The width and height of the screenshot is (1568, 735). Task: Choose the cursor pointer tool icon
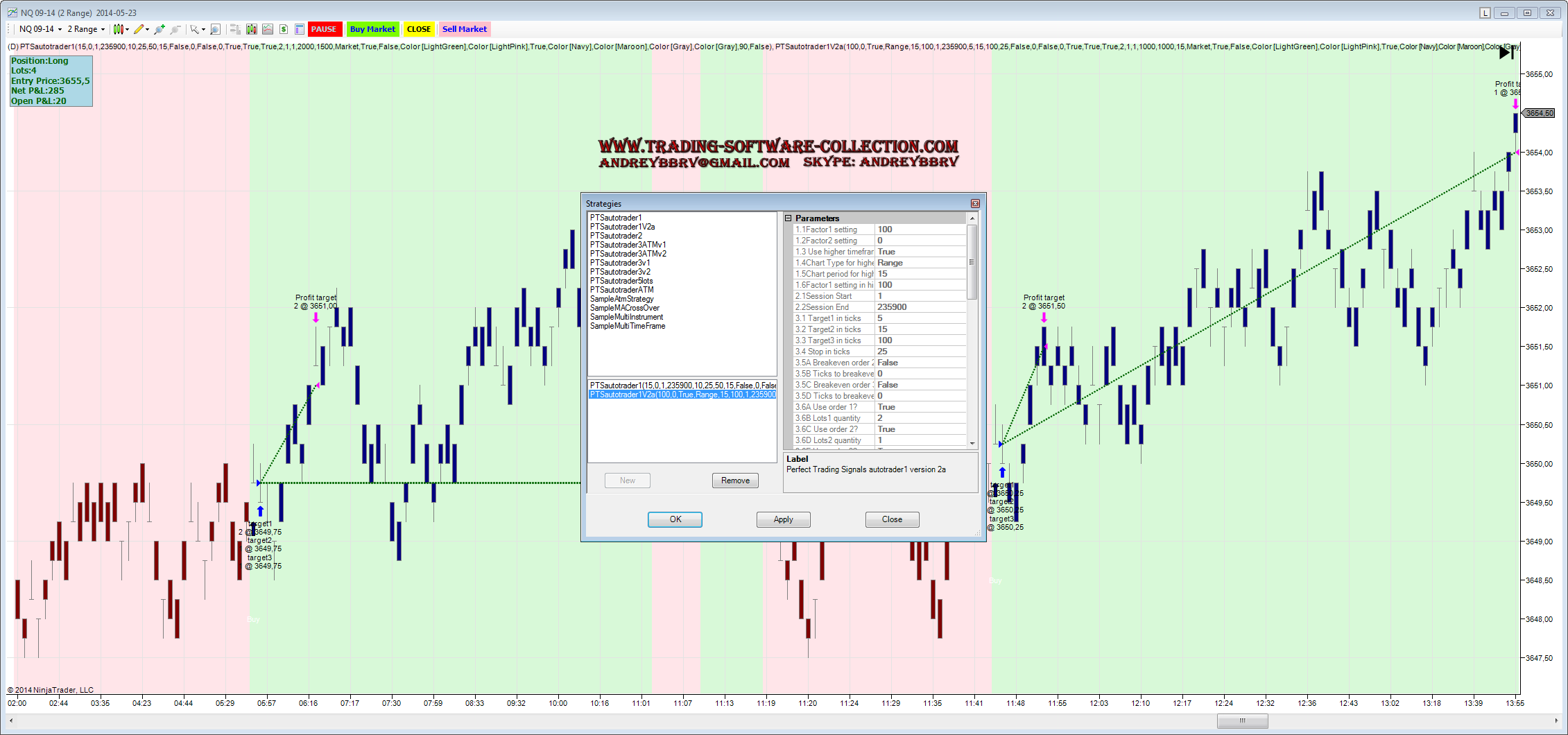195,29
